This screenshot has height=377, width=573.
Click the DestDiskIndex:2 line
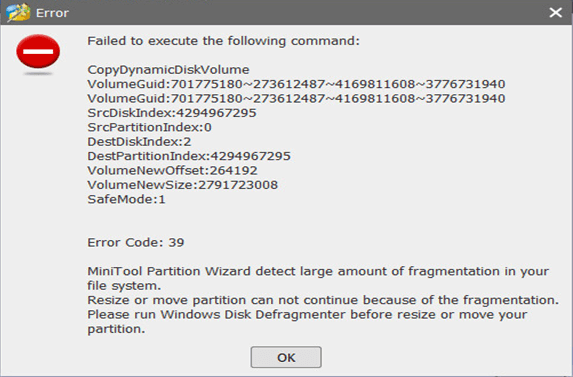pos(139,142)
